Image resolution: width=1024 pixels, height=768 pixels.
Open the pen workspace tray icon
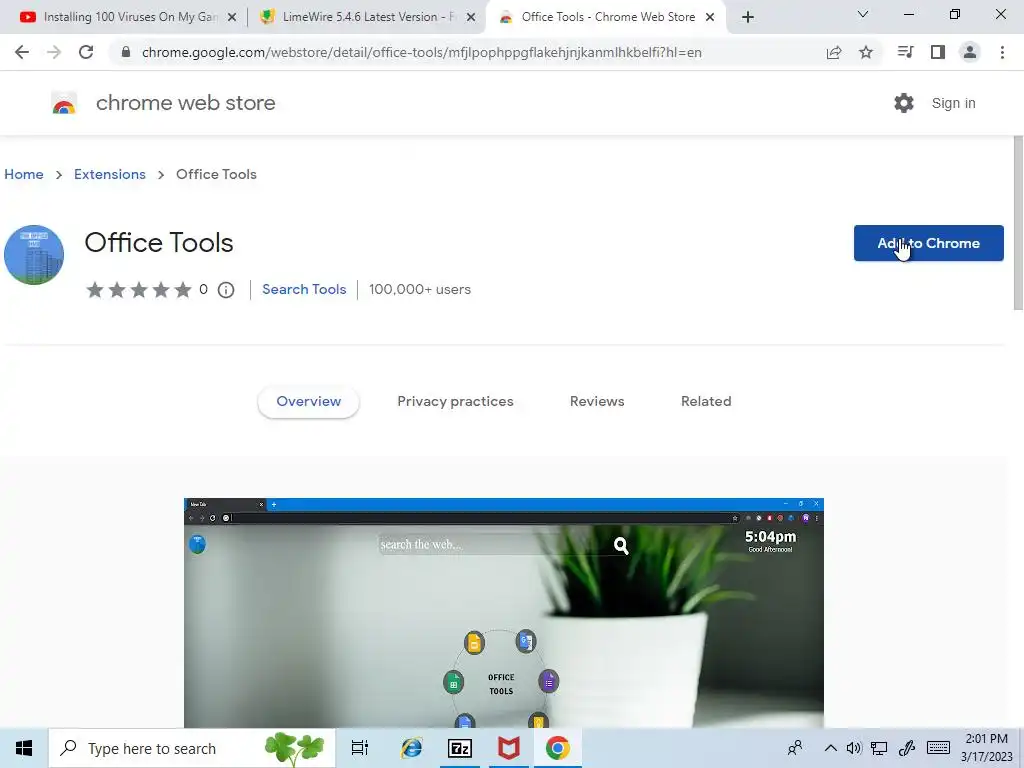(906, 748)
